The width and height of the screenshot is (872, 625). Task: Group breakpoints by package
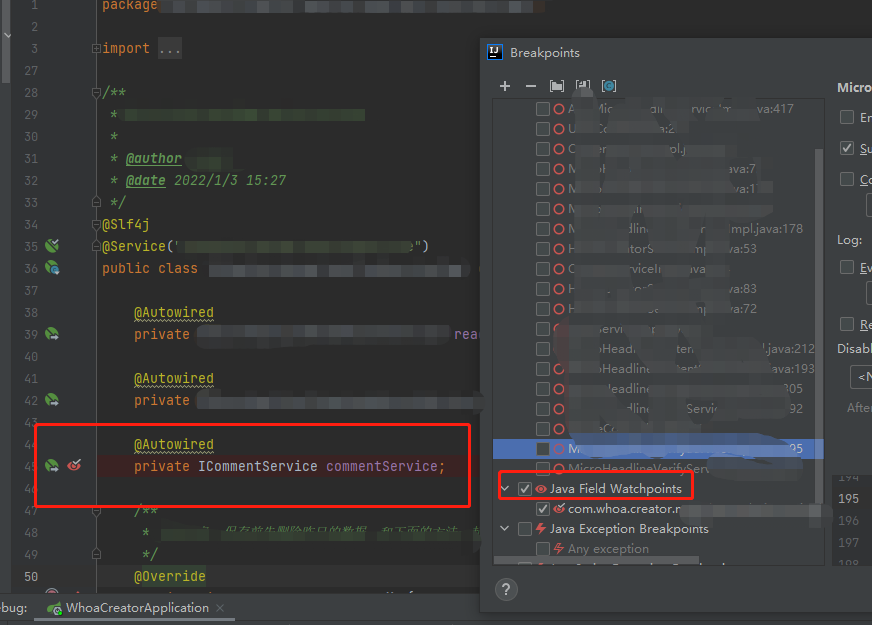coord(557,86)
